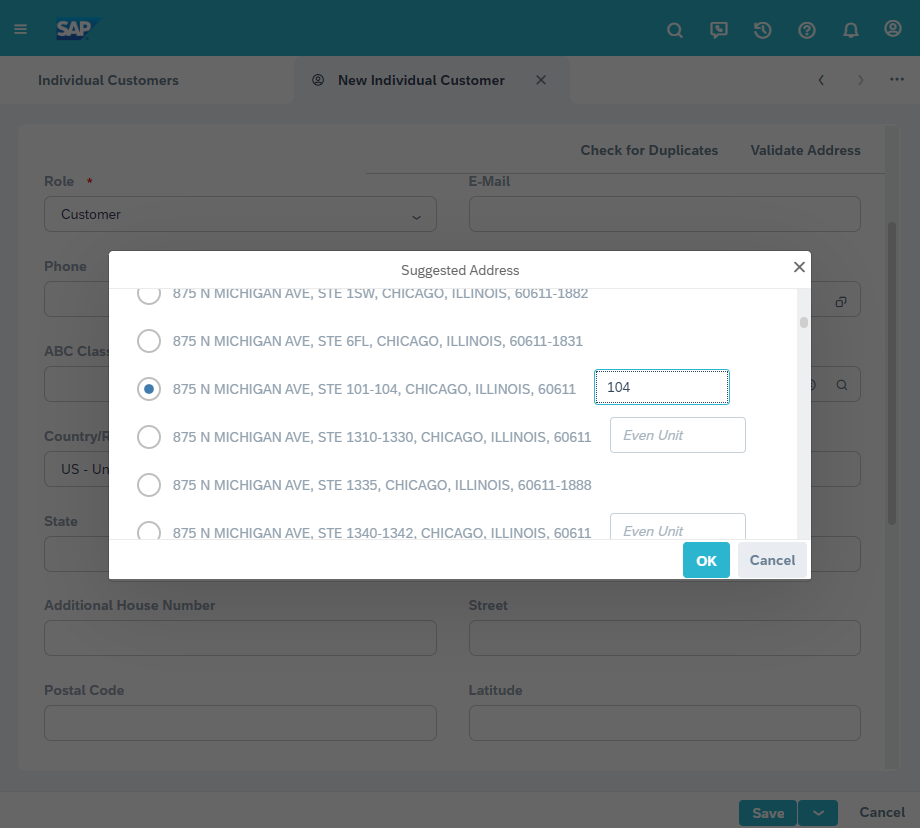Select the New Individual Customer tab
920x828 pixels.
tap(421, 80)
